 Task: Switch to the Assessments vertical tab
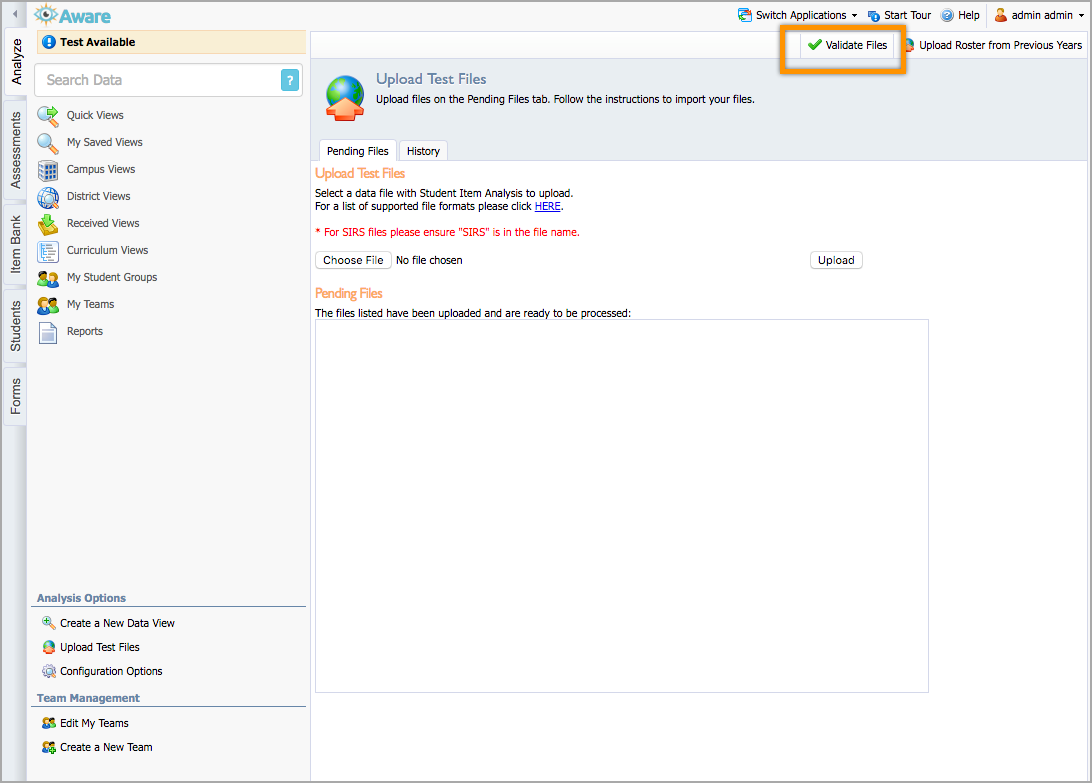(16, 150)
